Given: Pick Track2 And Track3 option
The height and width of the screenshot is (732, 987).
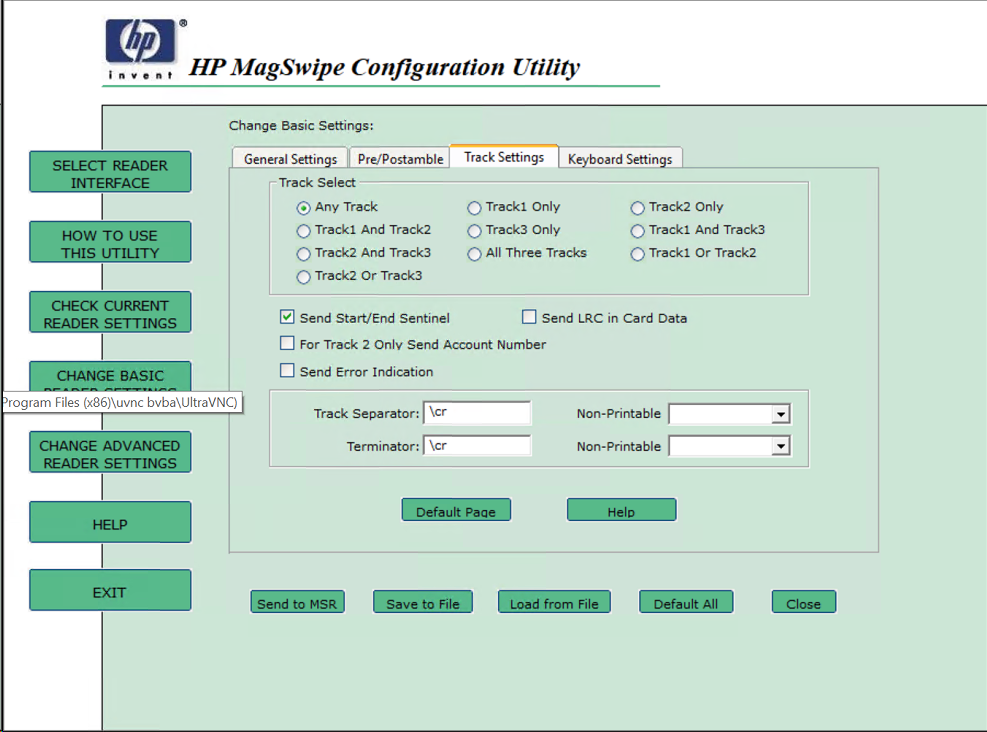Looking at the screenshot, I should point(303,254).
